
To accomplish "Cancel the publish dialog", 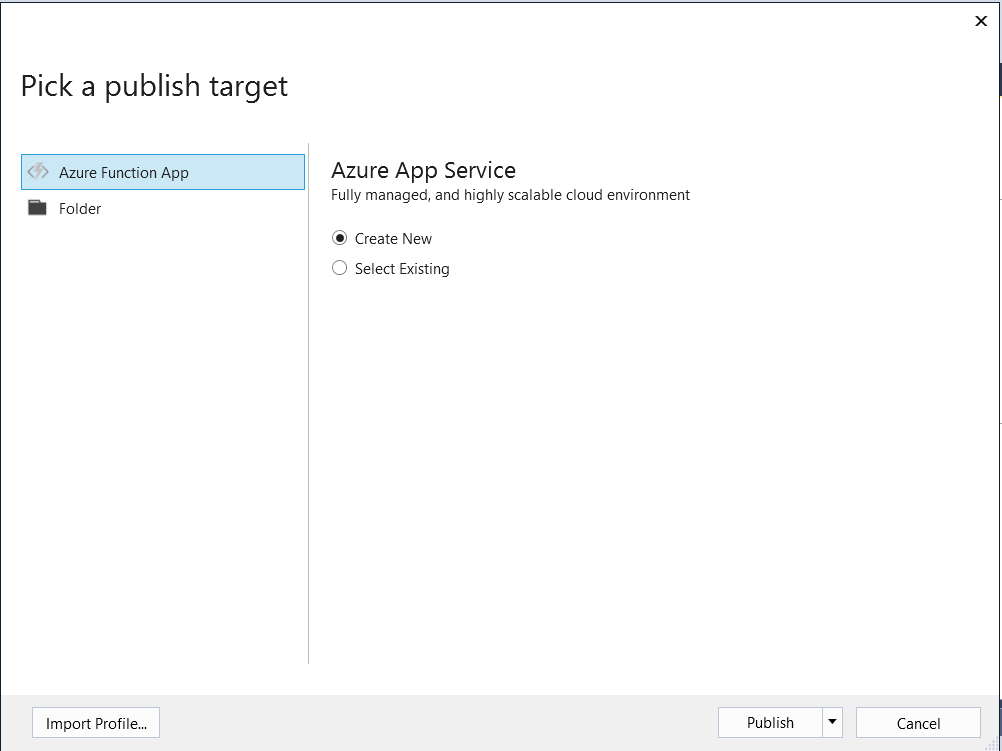I will click(x=917, y=722).
